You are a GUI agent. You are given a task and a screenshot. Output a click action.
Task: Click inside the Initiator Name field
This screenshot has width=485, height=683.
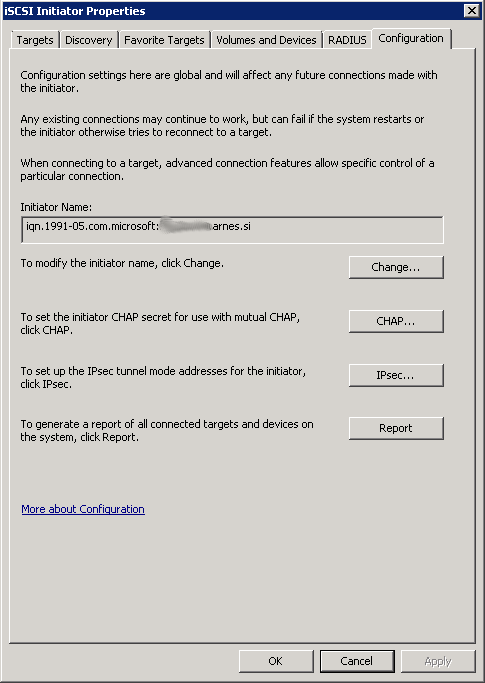click(x=232, y=230)
